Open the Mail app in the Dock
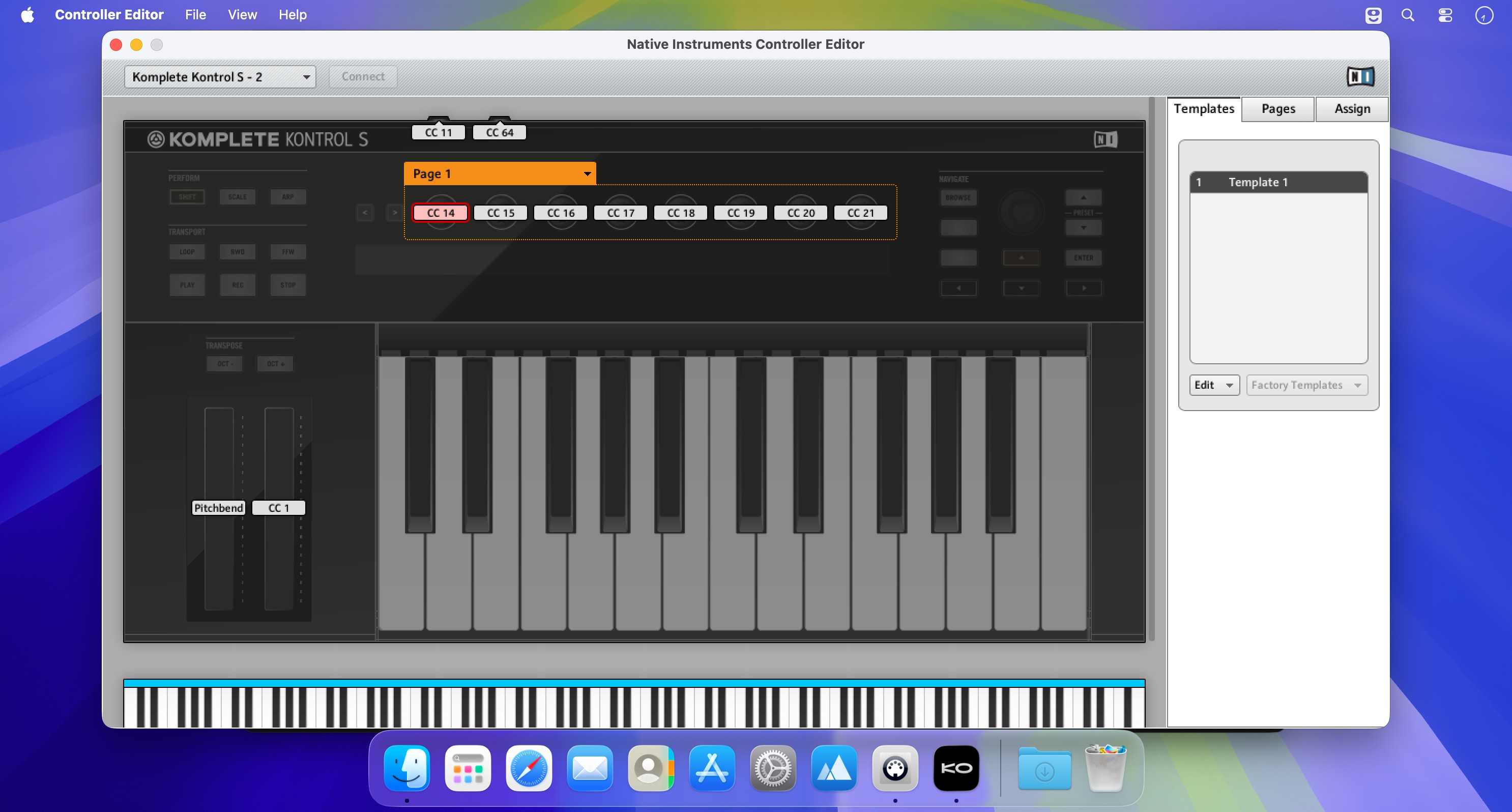The image size is (1512, 812). (x=590, y=768)
